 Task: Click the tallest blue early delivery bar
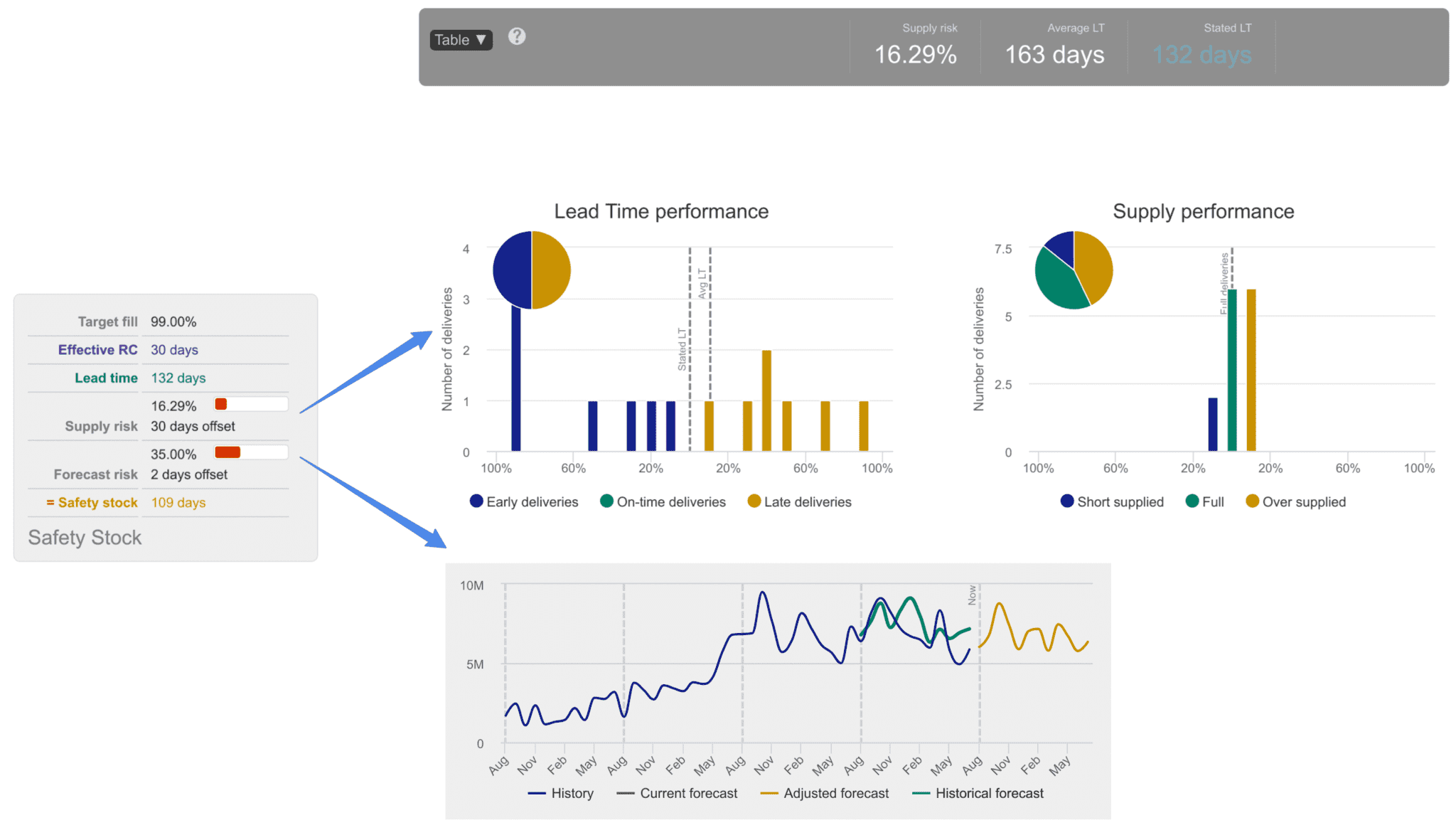click(x=516, y=378)
